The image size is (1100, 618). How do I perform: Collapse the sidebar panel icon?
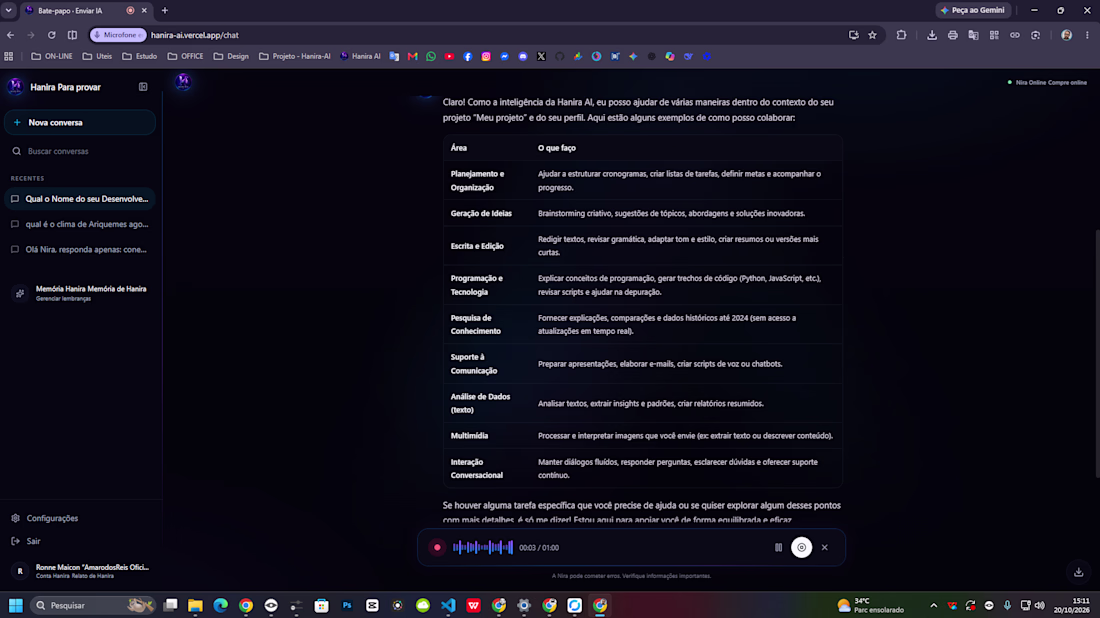143,87
